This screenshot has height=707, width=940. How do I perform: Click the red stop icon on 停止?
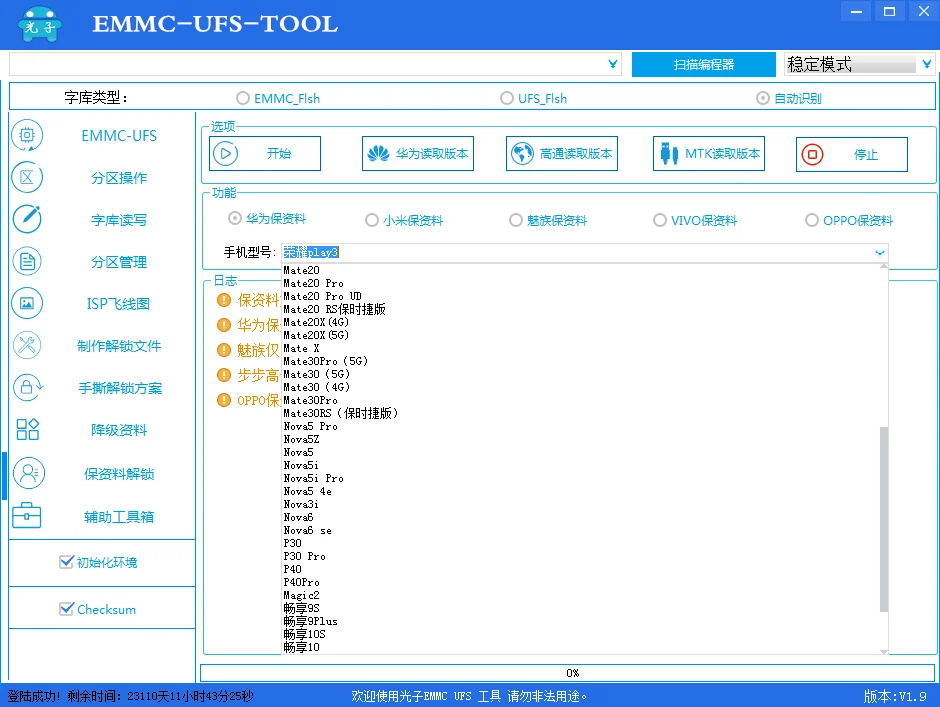coord(812,154)
